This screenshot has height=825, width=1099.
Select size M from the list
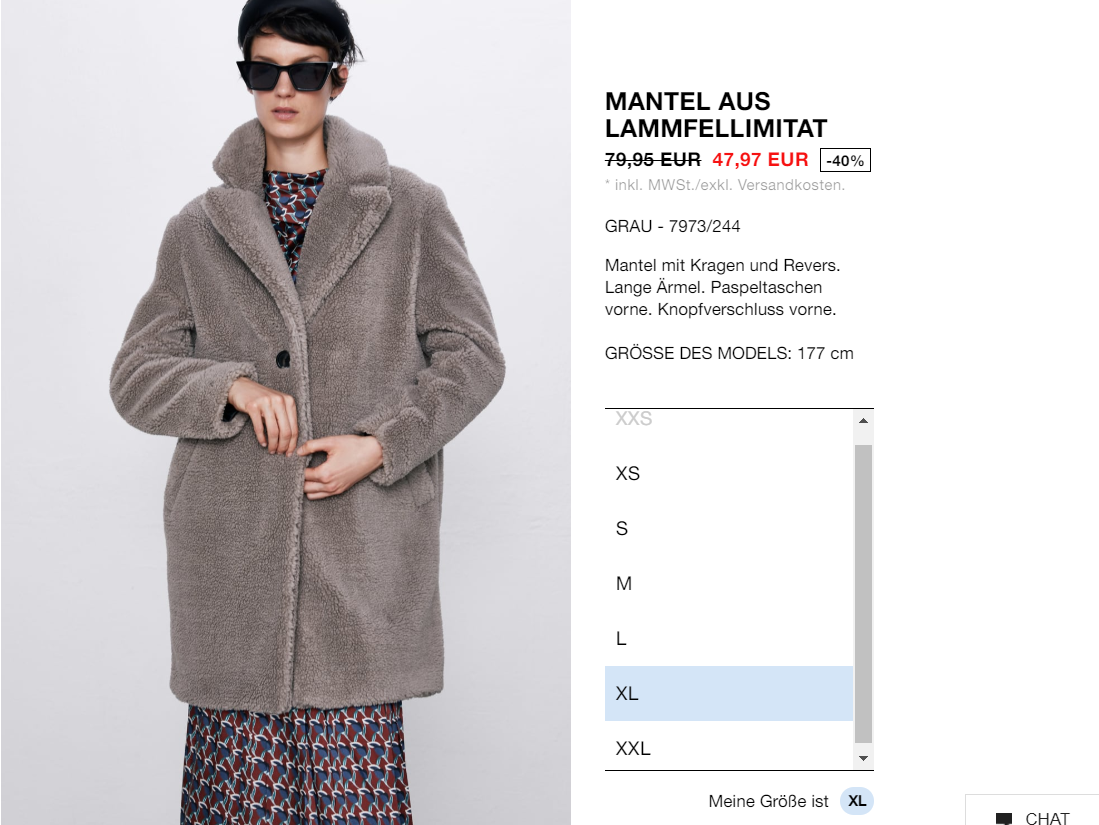[729, 583]
